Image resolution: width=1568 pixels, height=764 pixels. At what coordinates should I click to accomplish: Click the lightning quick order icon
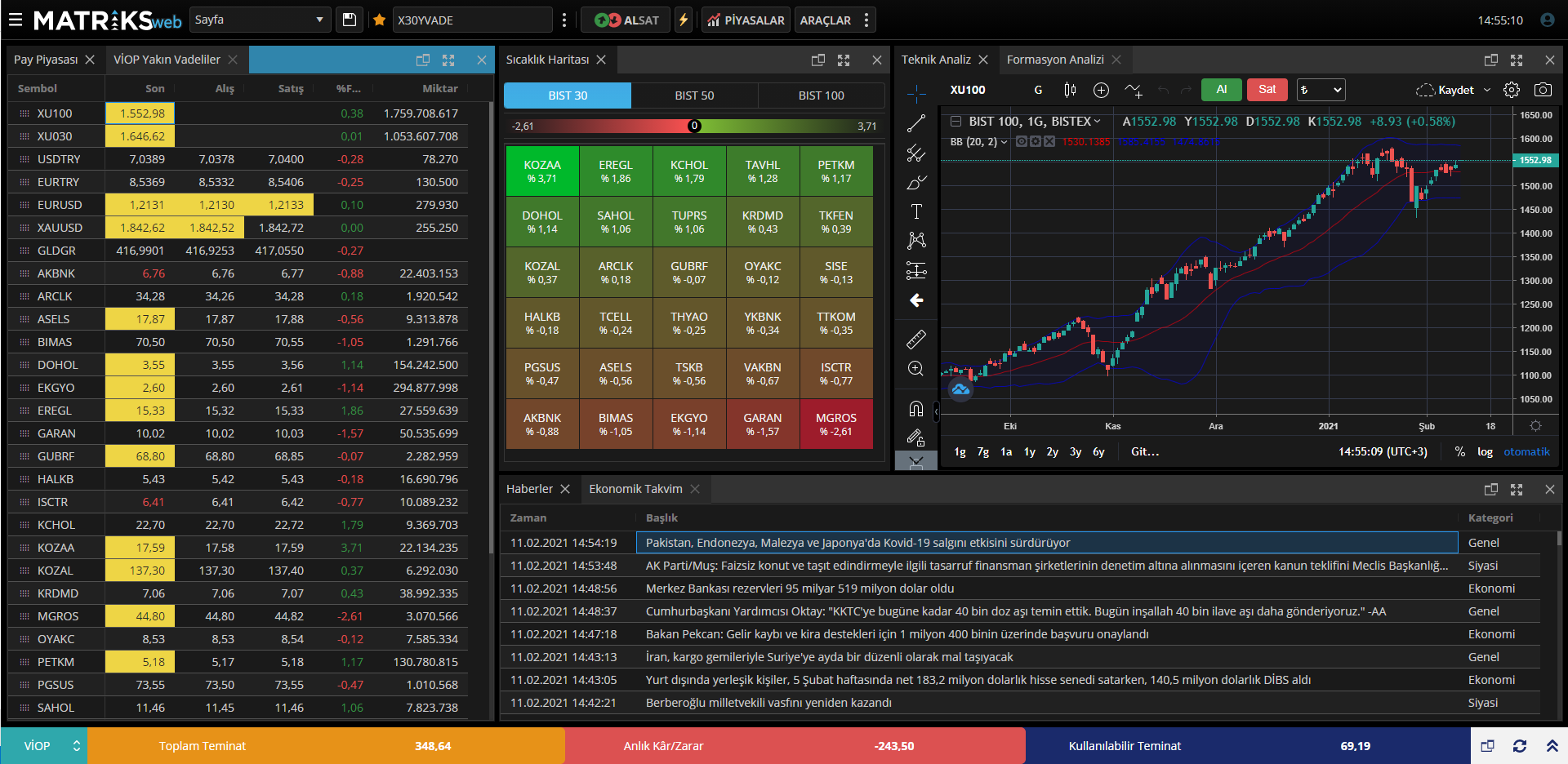tap(684, 20)
